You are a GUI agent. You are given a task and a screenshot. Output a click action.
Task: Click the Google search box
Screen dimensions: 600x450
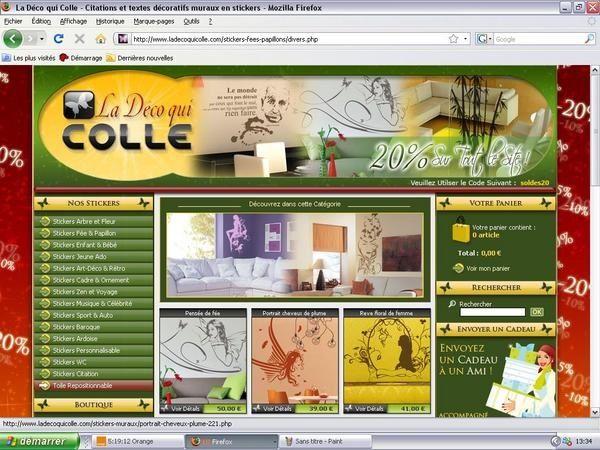[539, 39]
